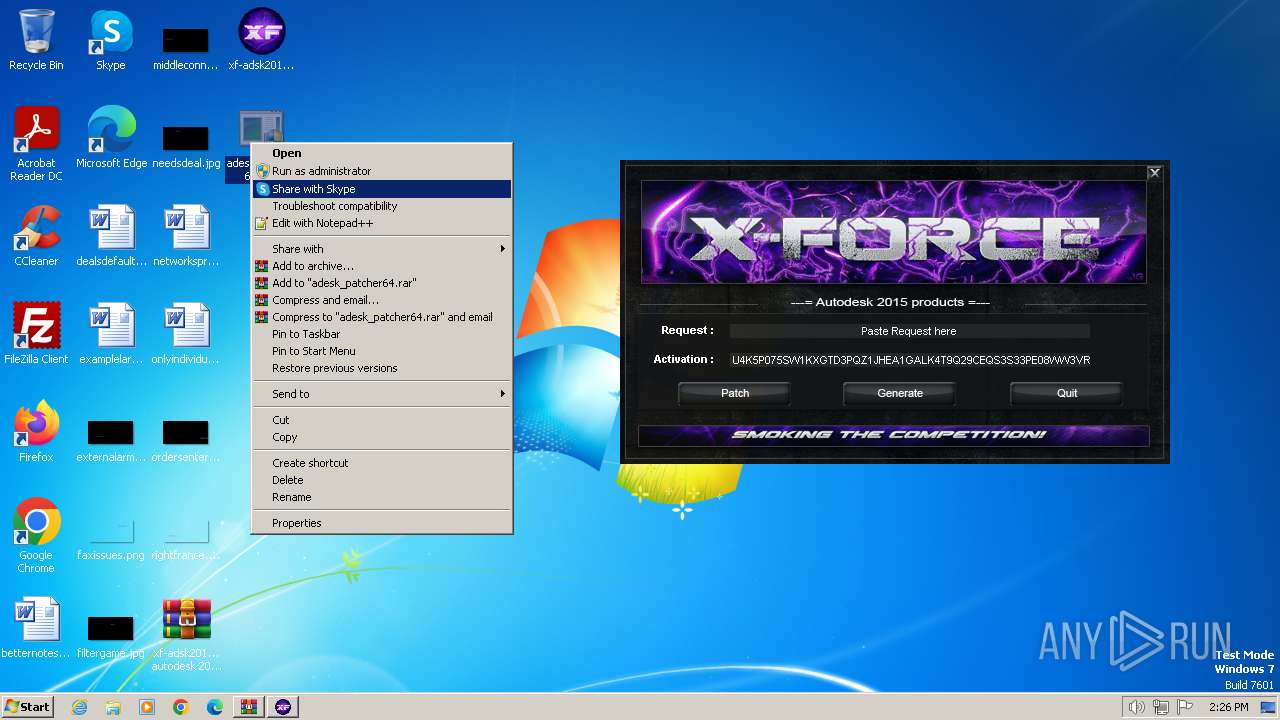Choose Run as administrator
Screen dimensions: 1280x720
pos(382,171)
